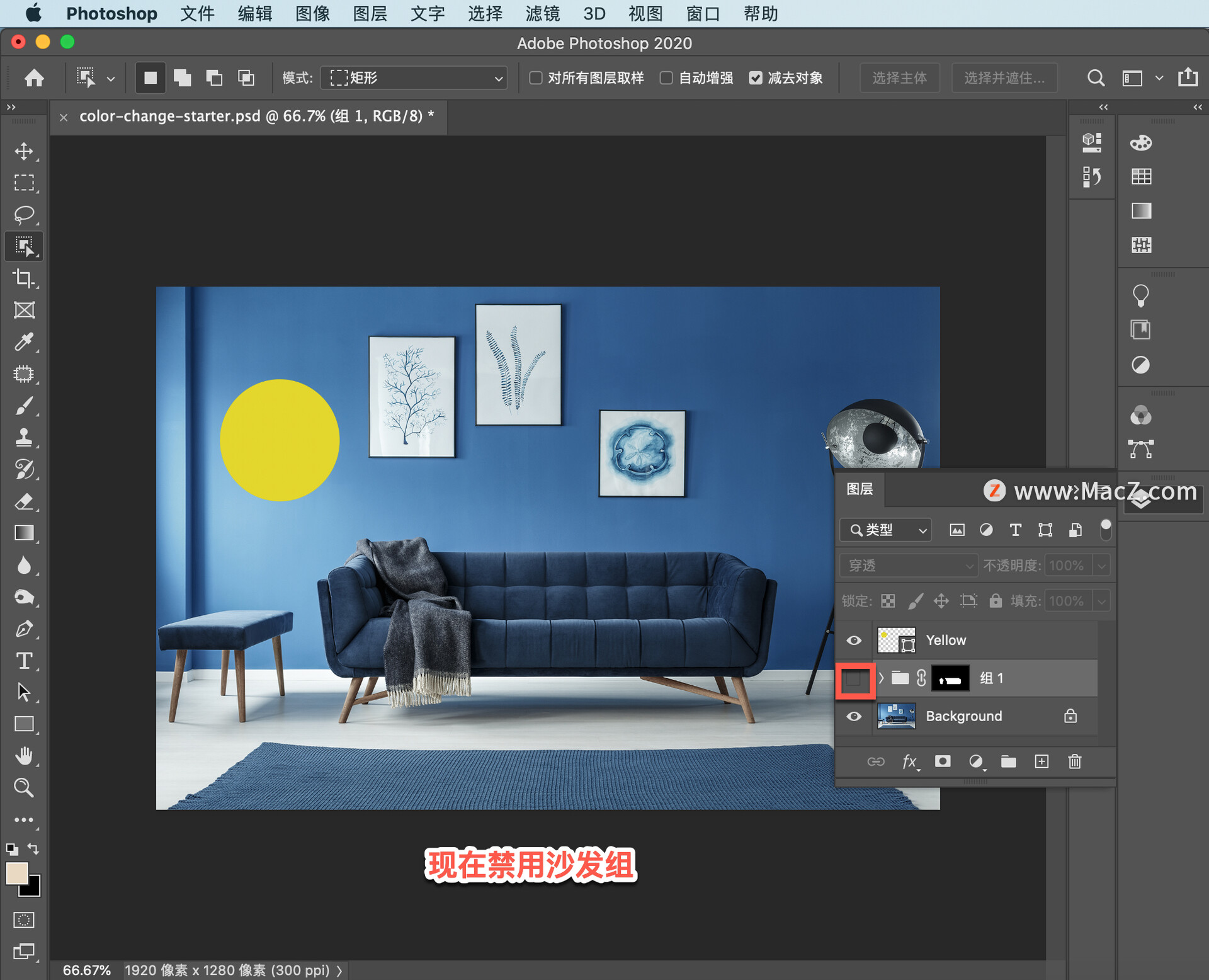Viewport: 1209px width, 980px height.
Task: Select the Move tool
Action: (24, 151)
